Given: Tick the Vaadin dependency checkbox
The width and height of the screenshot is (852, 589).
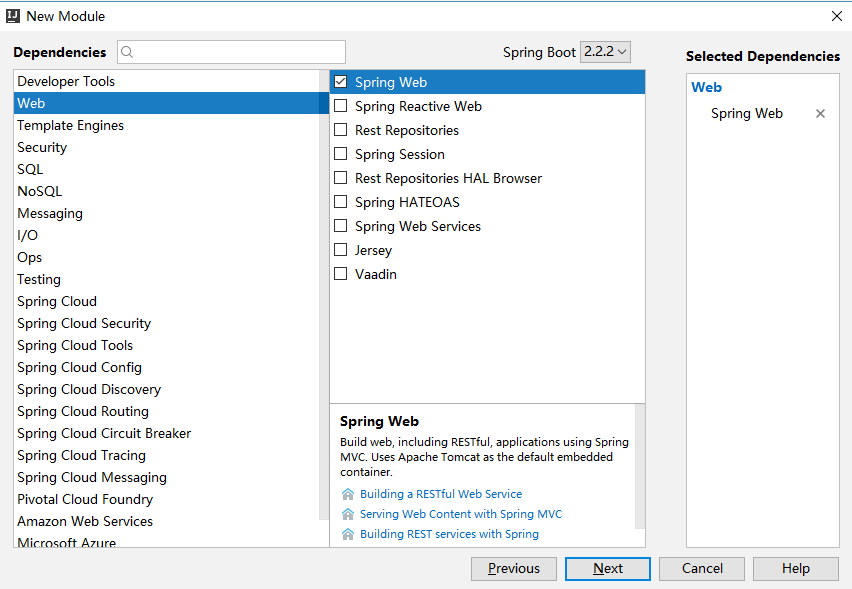Looking at the screenshot, I should click(x=341, y=274).
